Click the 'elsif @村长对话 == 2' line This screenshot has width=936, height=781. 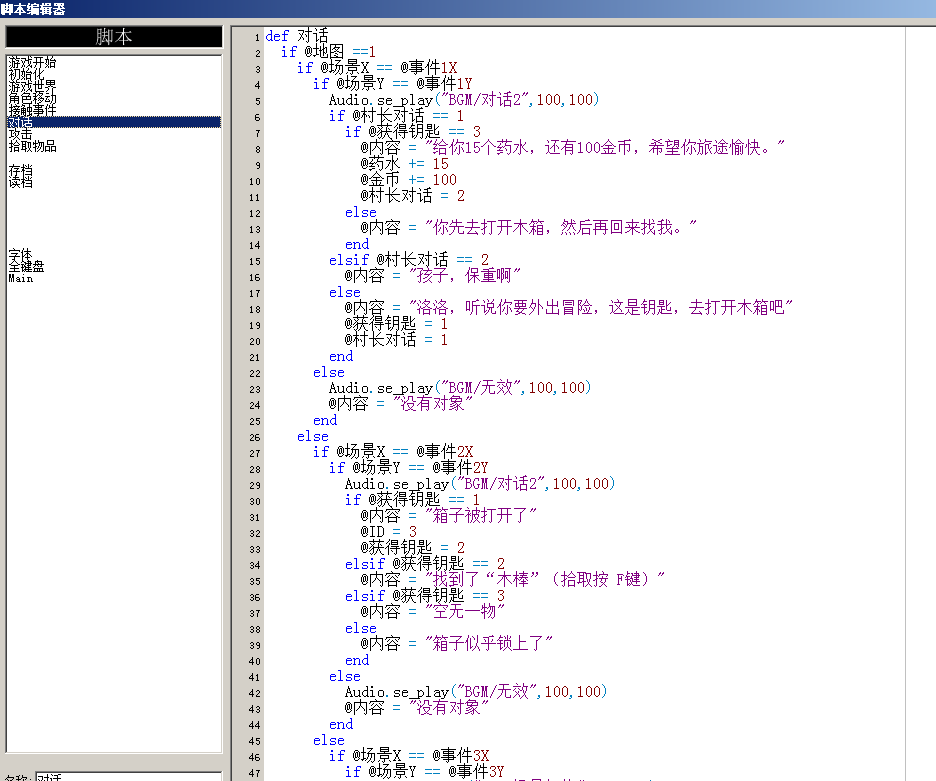409,260
